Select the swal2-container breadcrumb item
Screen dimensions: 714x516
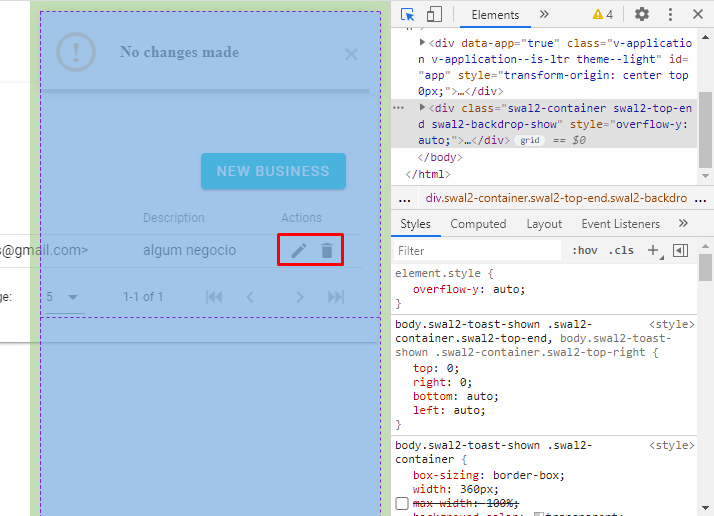tap(556, 198)
